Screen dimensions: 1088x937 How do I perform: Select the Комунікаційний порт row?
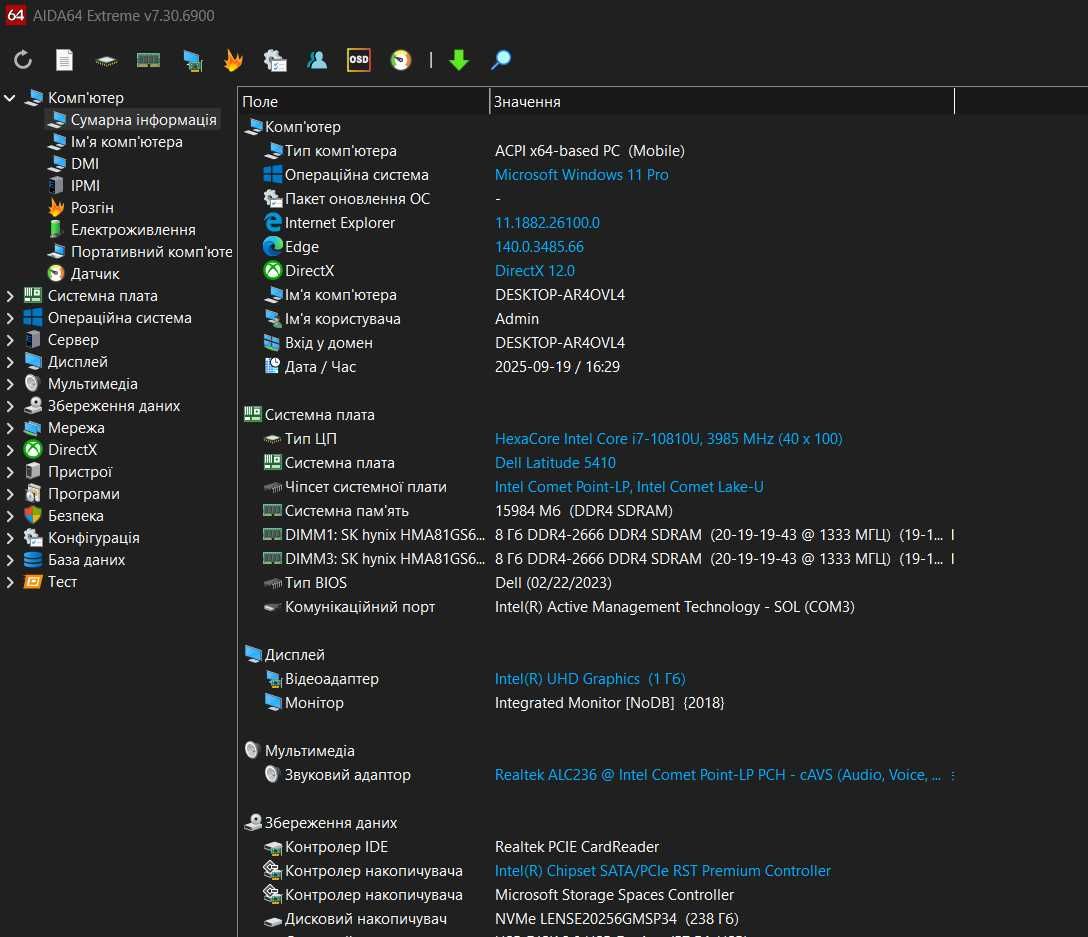click(x=597, y=607)
